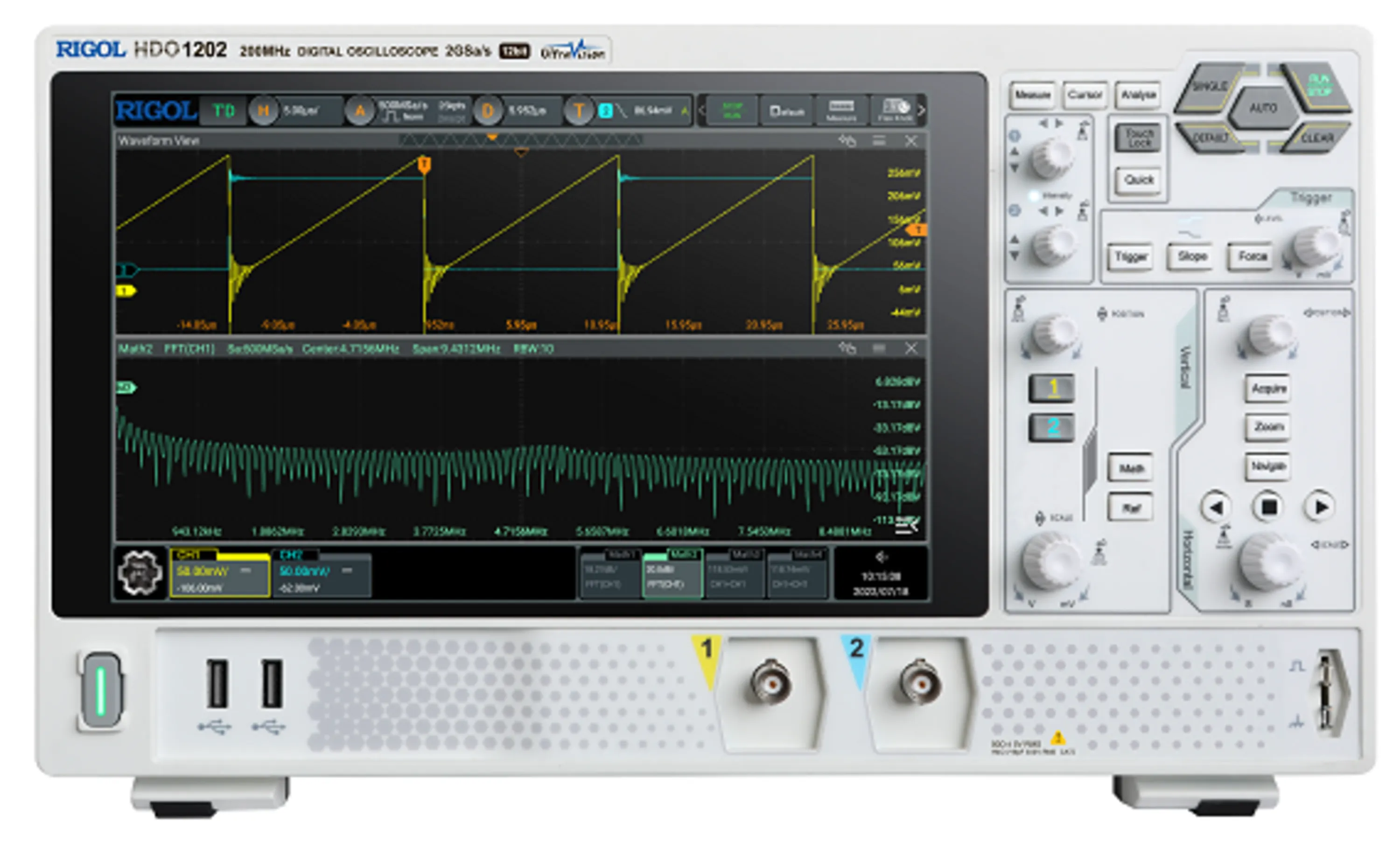Tap the orange D delay icon

[x=487, y=111]
